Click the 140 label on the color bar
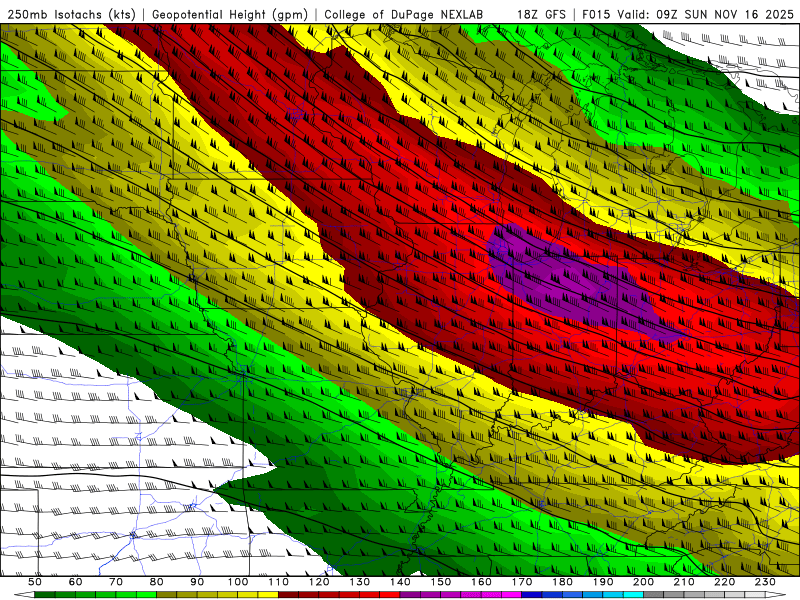This screenshot has width=800, height=600. (x=400, y=582)
